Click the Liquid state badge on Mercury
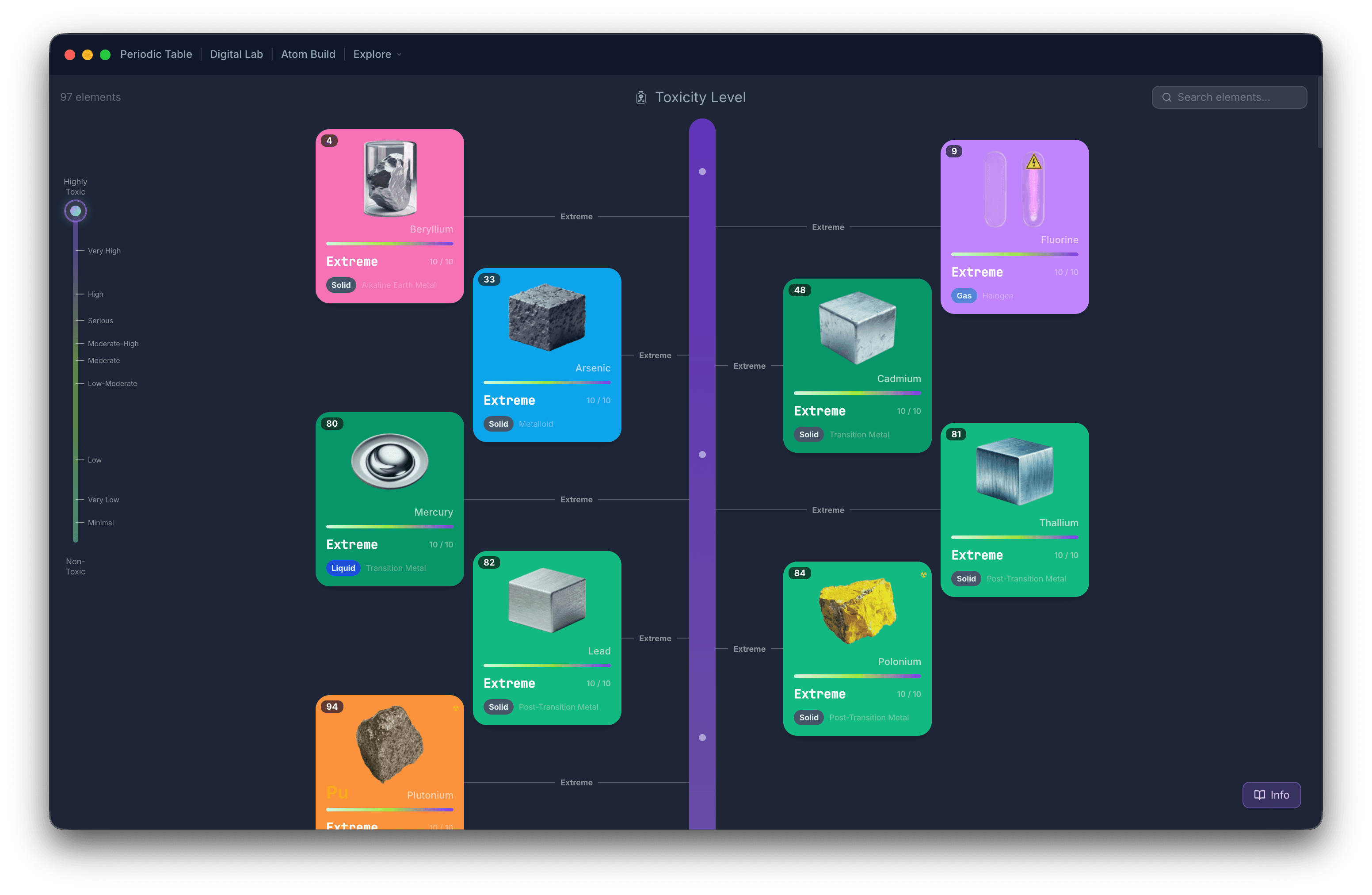The image size is (1372, 895). pyautogui.click(x=343, y=568)
